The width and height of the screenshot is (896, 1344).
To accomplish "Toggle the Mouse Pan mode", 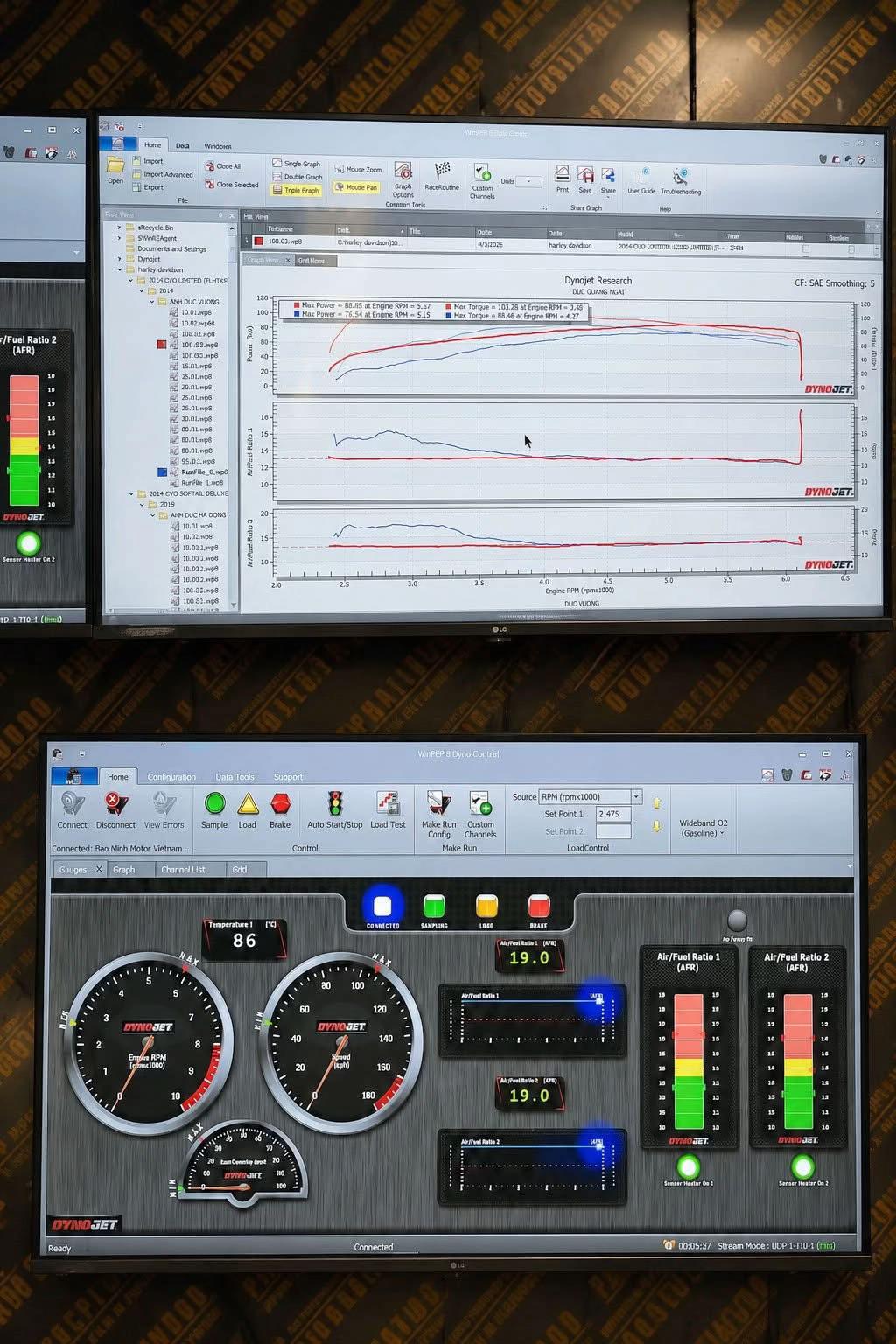I will [356, 187].
